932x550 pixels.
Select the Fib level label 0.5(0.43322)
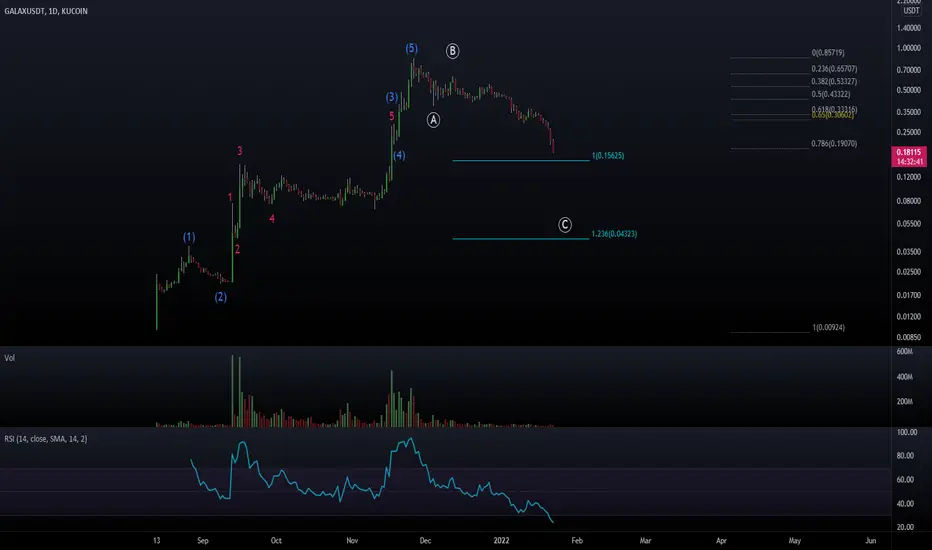(x=830, y=95)
